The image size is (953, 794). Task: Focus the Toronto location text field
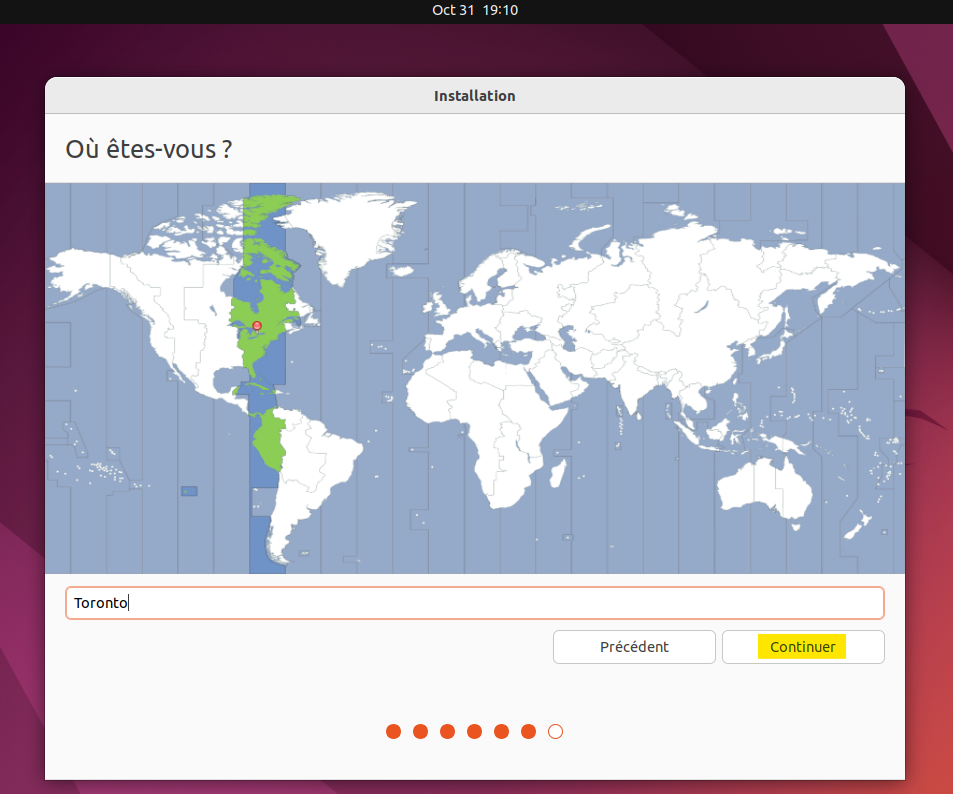pyautogui.click(x=474, y=603)
